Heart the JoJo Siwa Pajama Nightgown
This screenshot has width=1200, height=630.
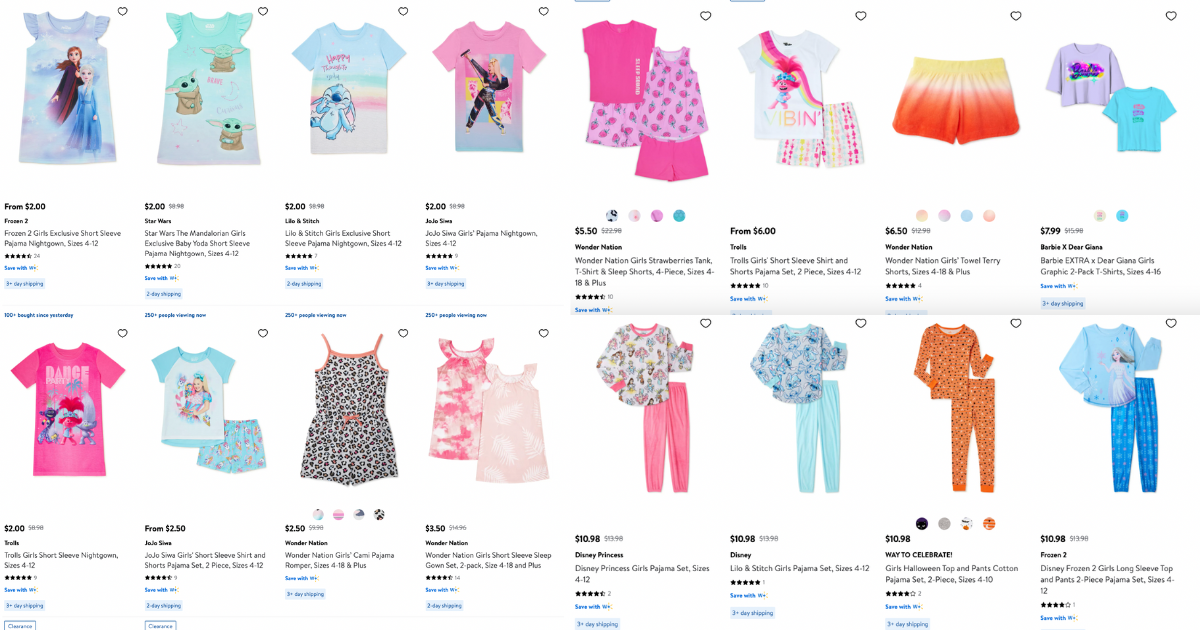pyautogui.click(x=543, y=11)
